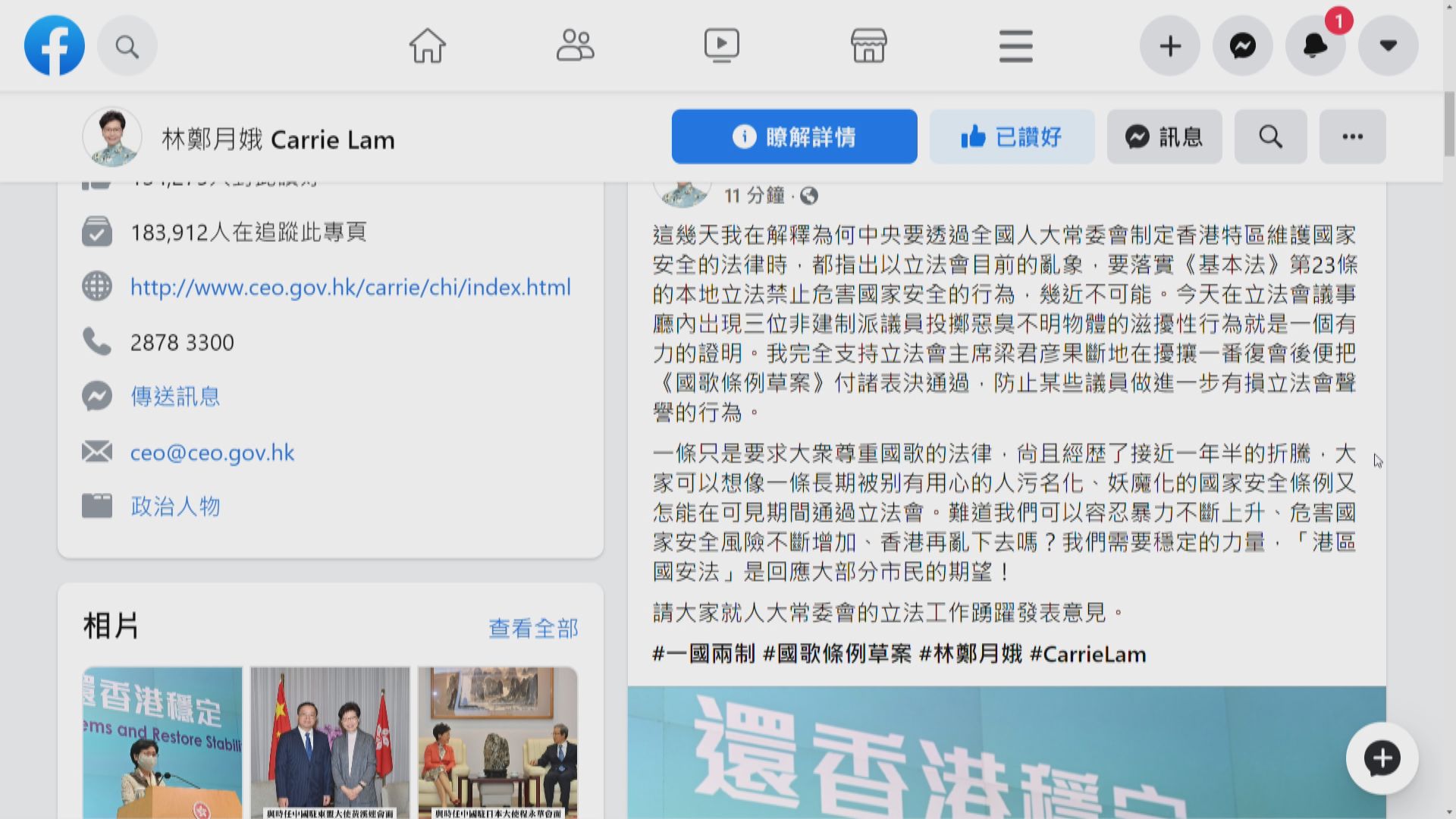Image resolution: width=1456 pixels, height=819 pixels.
Task: Click the plus Create button in the top bar
Action: (1169, 46)
